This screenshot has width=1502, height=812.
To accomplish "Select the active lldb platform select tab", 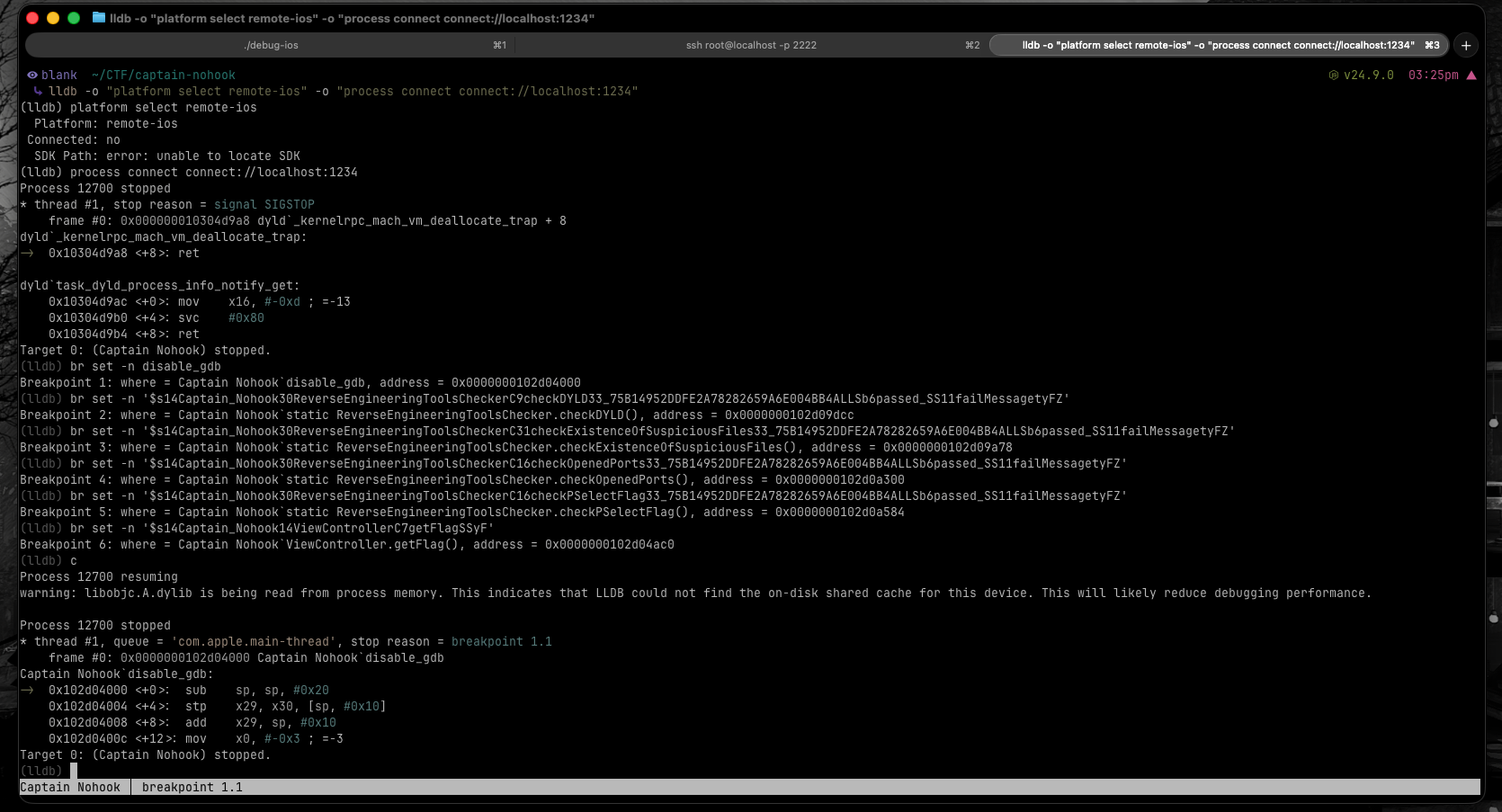I will 1218,45.
